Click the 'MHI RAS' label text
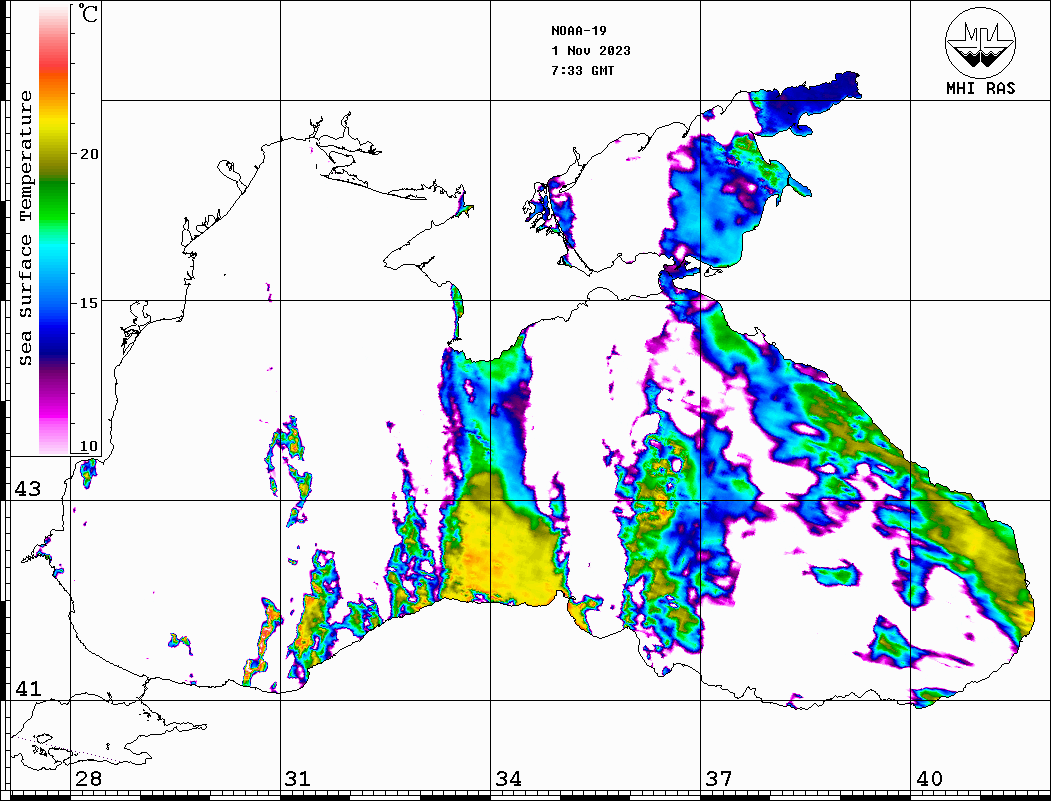1051x801 pixels. pyautogui.click(x=980, y=88)
